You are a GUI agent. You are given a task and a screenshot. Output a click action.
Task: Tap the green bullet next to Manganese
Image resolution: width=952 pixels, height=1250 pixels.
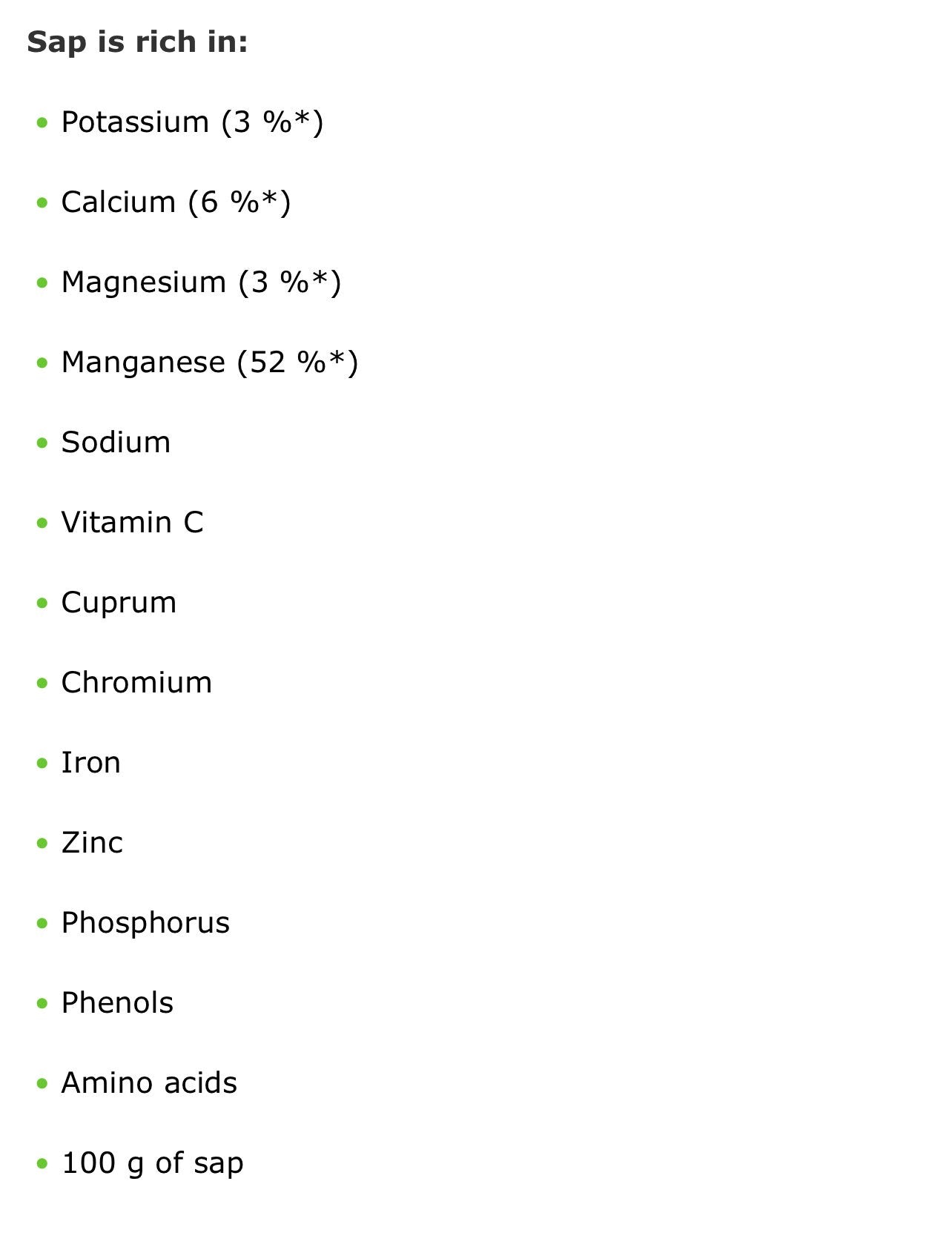coord(42,363)
